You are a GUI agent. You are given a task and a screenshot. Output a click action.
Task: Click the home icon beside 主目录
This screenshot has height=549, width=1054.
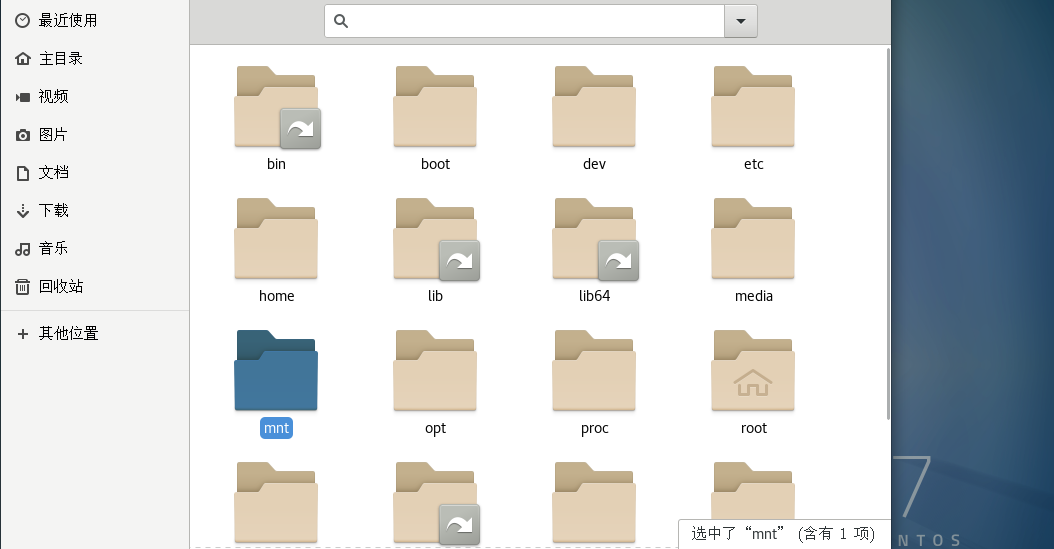coord(23,58)
